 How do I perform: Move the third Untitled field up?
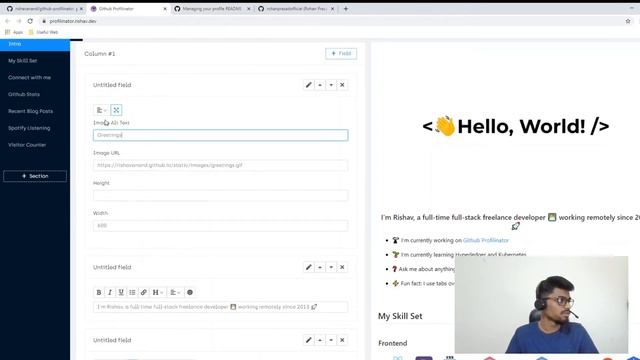[320, 340]
